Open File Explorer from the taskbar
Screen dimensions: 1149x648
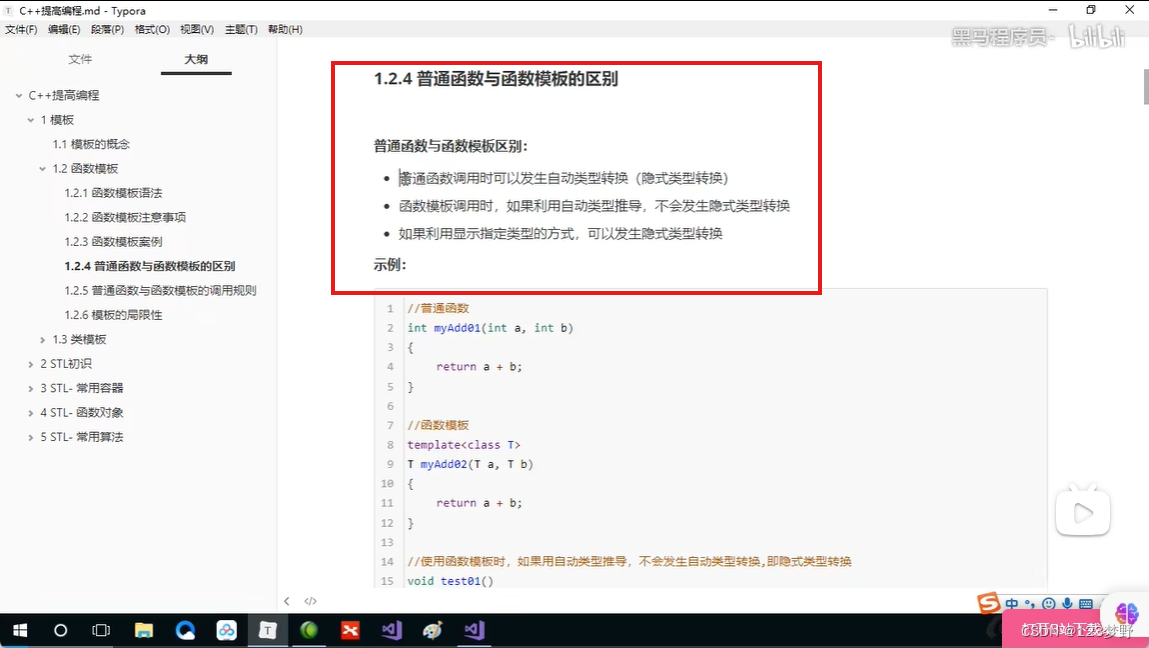click(144, 630)
